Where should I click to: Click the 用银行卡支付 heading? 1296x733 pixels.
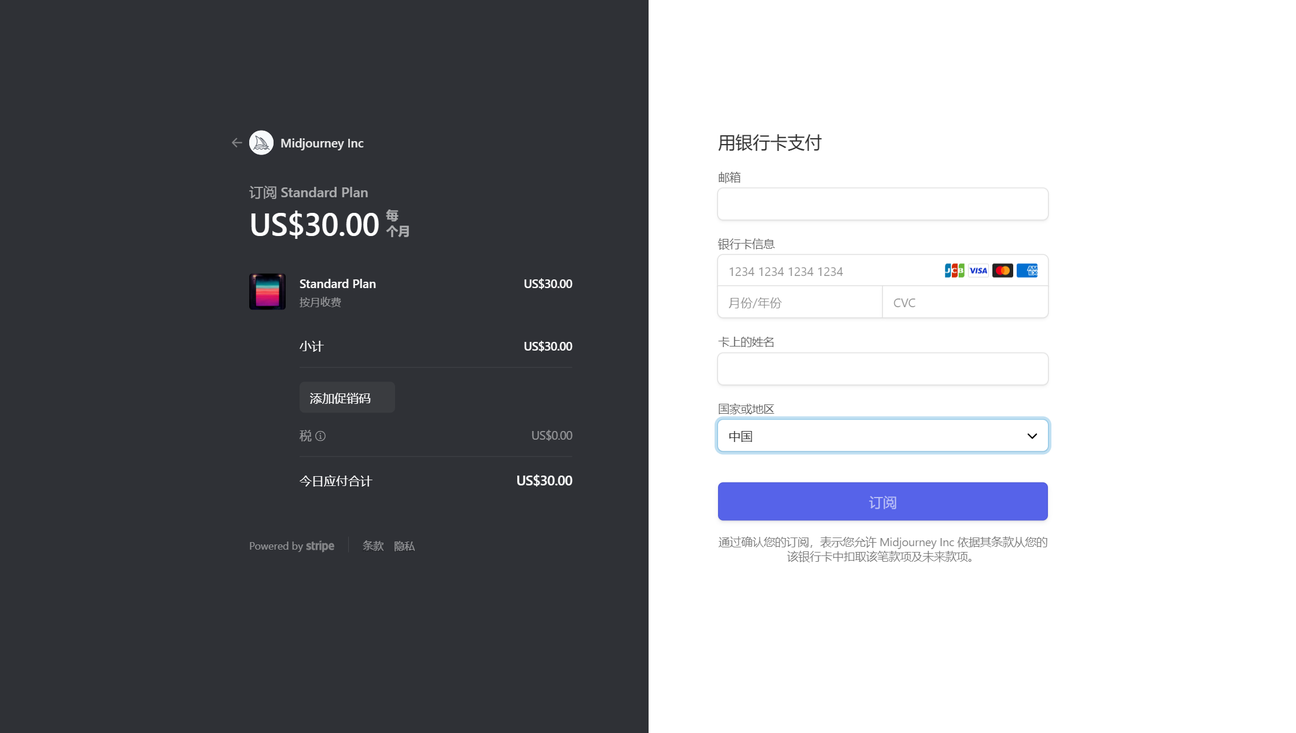tap(770, 143)
